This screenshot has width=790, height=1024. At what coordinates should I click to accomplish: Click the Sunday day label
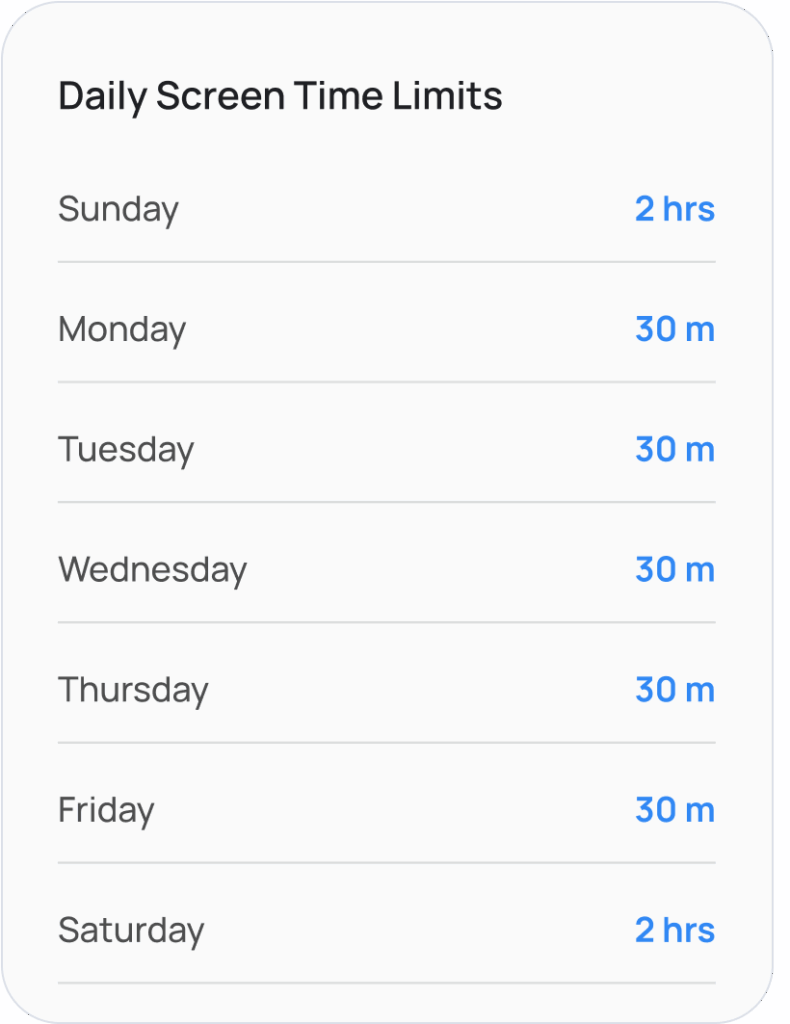(x=118, y=209)
